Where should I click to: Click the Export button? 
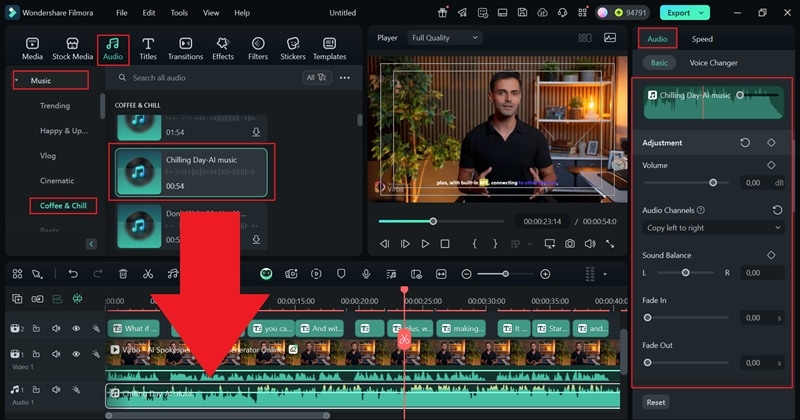click(679, 13)
